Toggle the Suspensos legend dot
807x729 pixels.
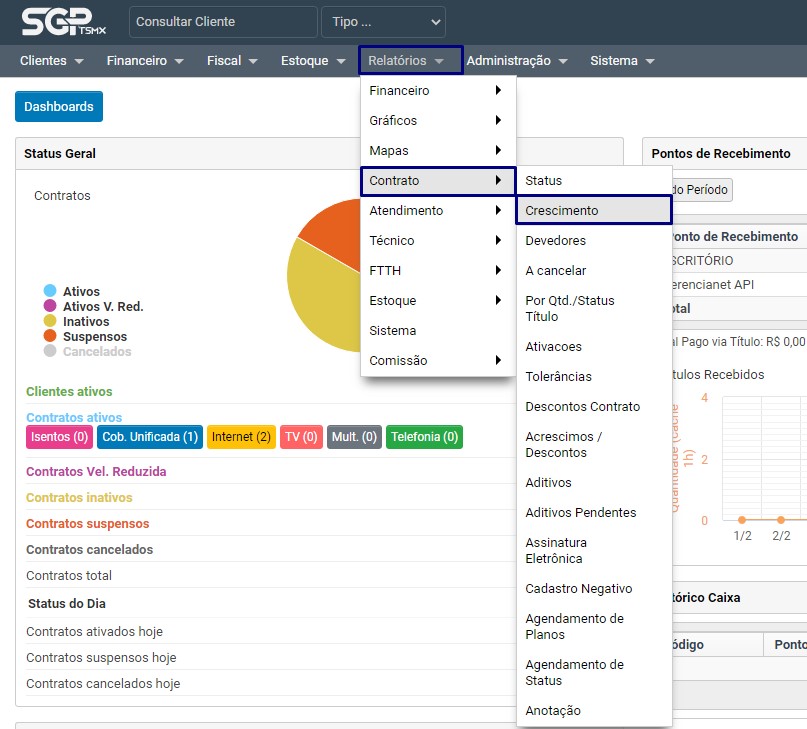point(49,336)
